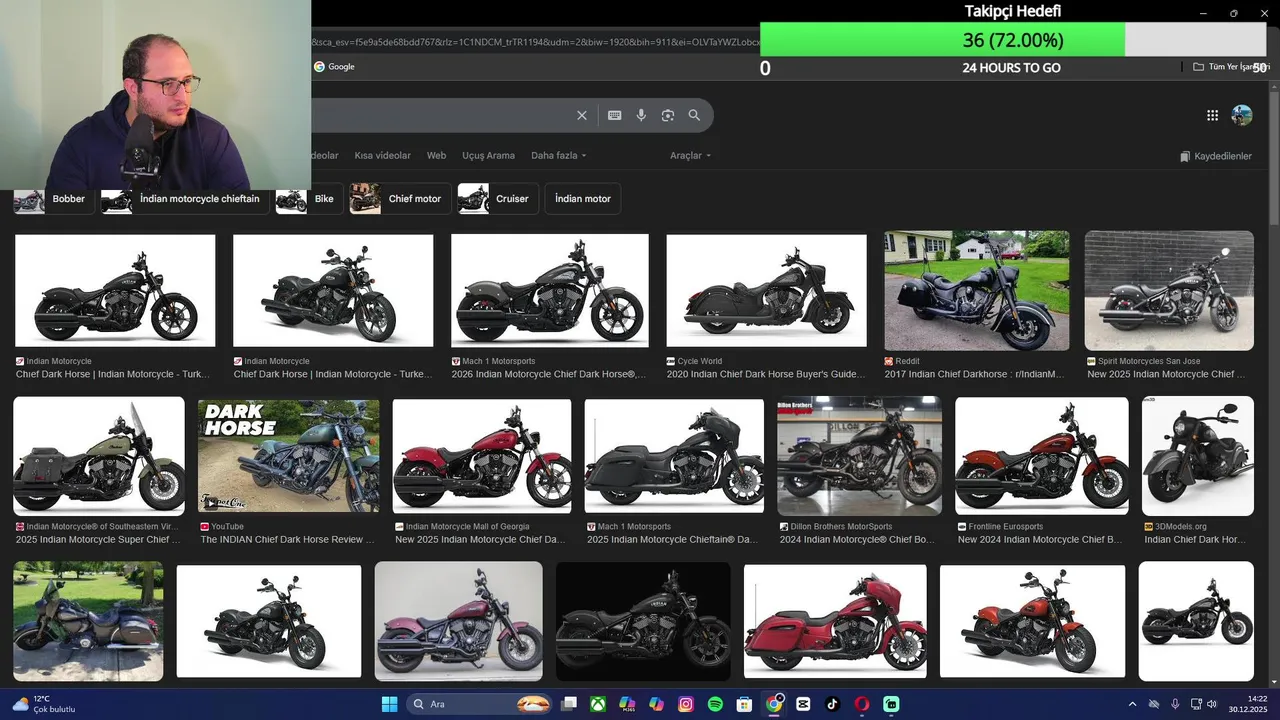1280x720 pixels.
Task: Select Indian motorcycle chieftain filter chip
Action: click(184, 199)
